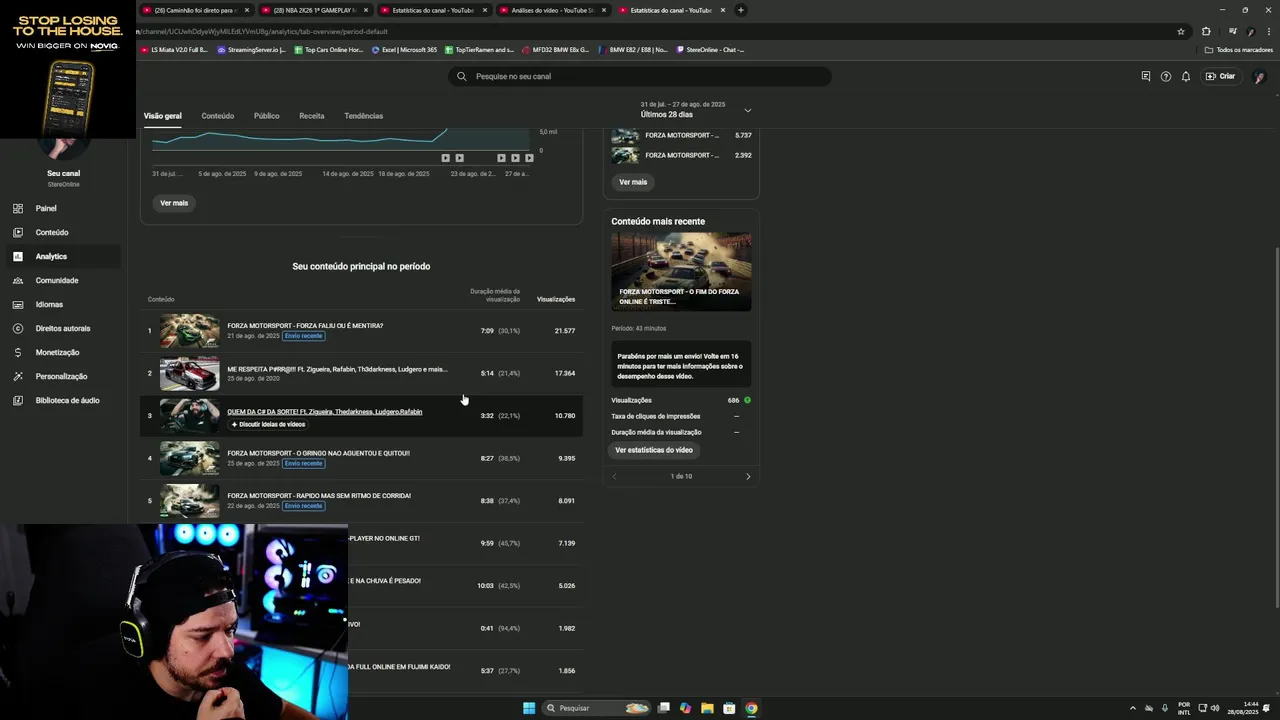The image size is (1280, 720).
Task: Open the BMW E82 / E88 bookmark
Action: pos(633,49)
